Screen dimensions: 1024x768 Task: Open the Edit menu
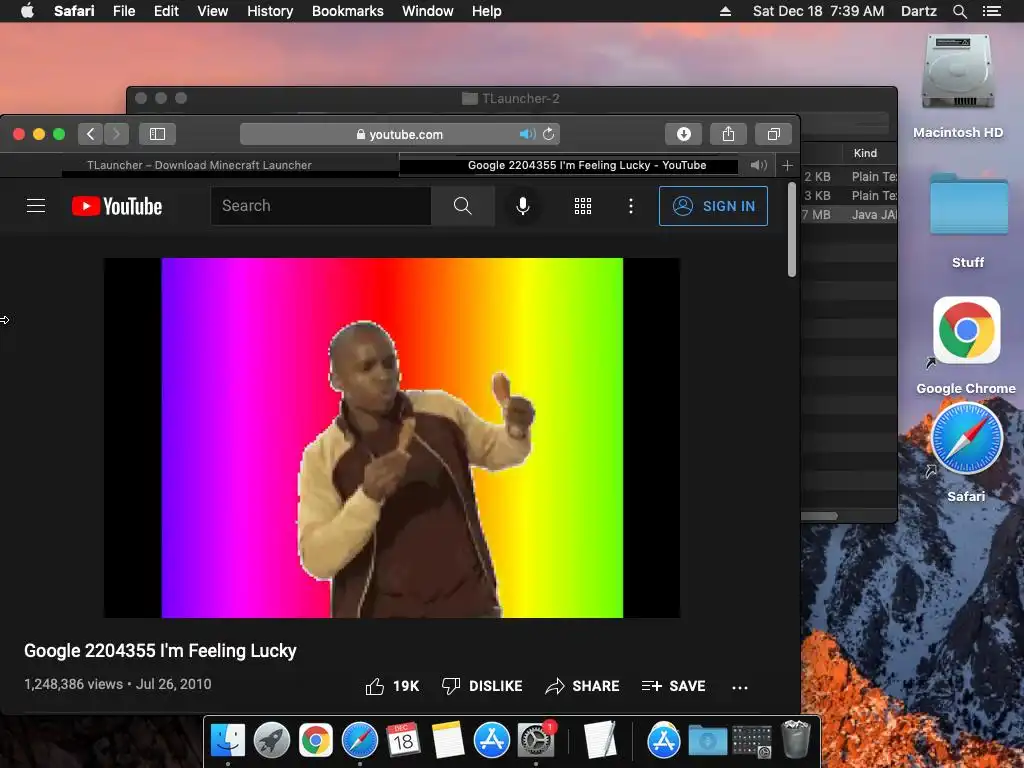click(x=166, y=11)
